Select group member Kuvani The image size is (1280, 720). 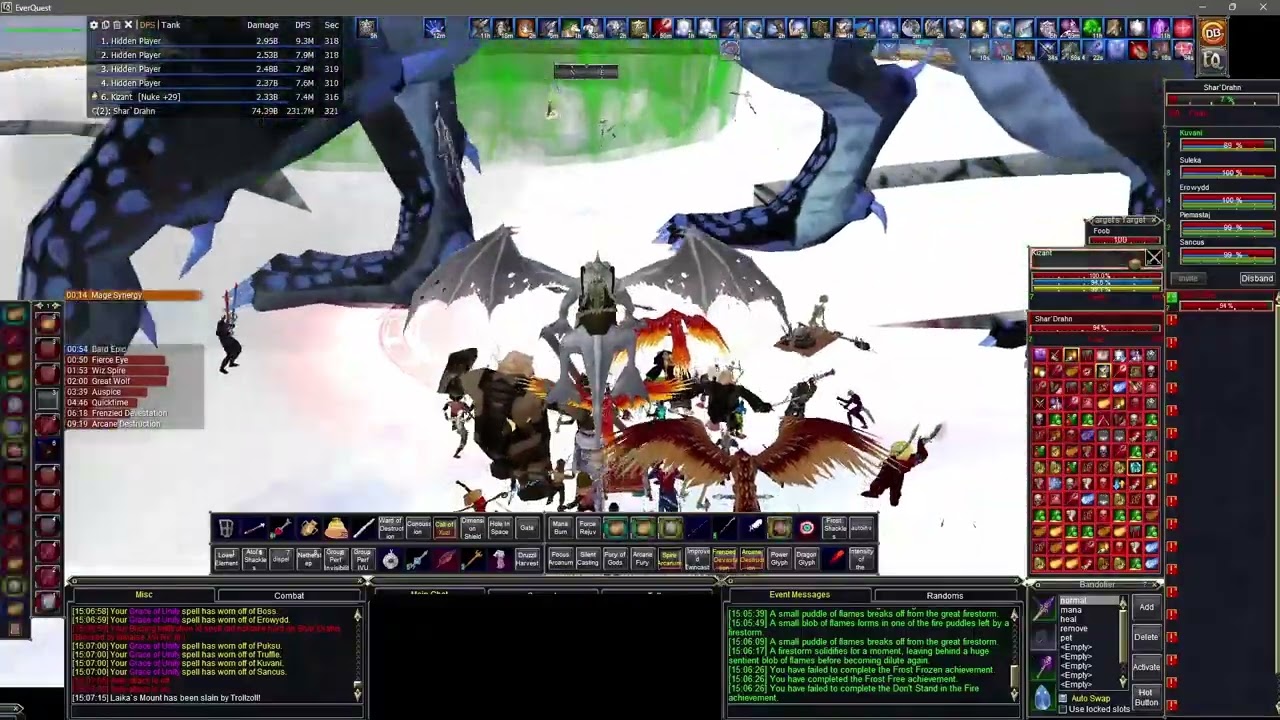1191,133
